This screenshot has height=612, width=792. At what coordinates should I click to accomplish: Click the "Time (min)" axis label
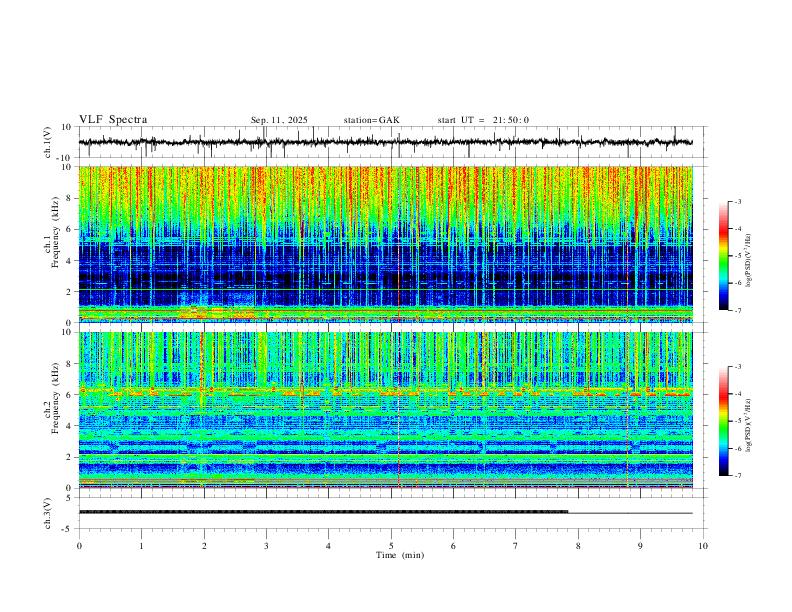tap(400, 555)
